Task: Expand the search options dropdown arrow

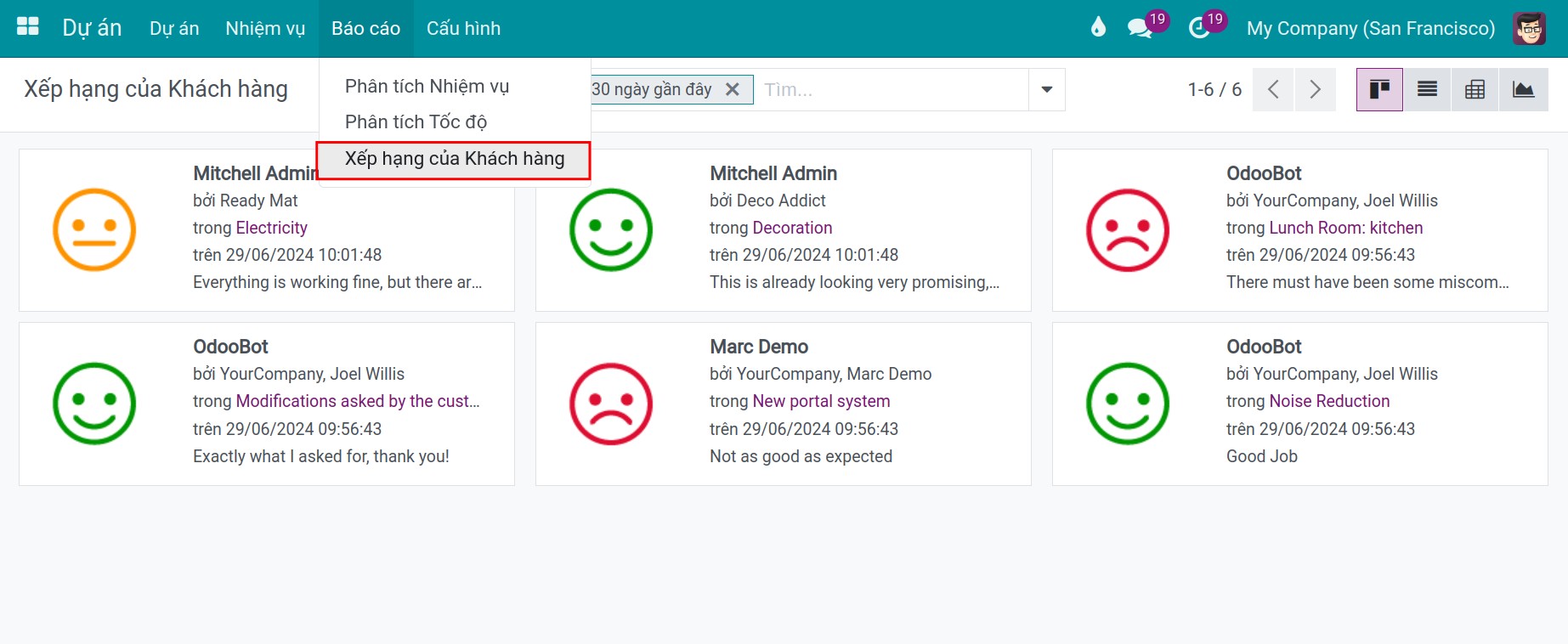Action: point(1047,89)
